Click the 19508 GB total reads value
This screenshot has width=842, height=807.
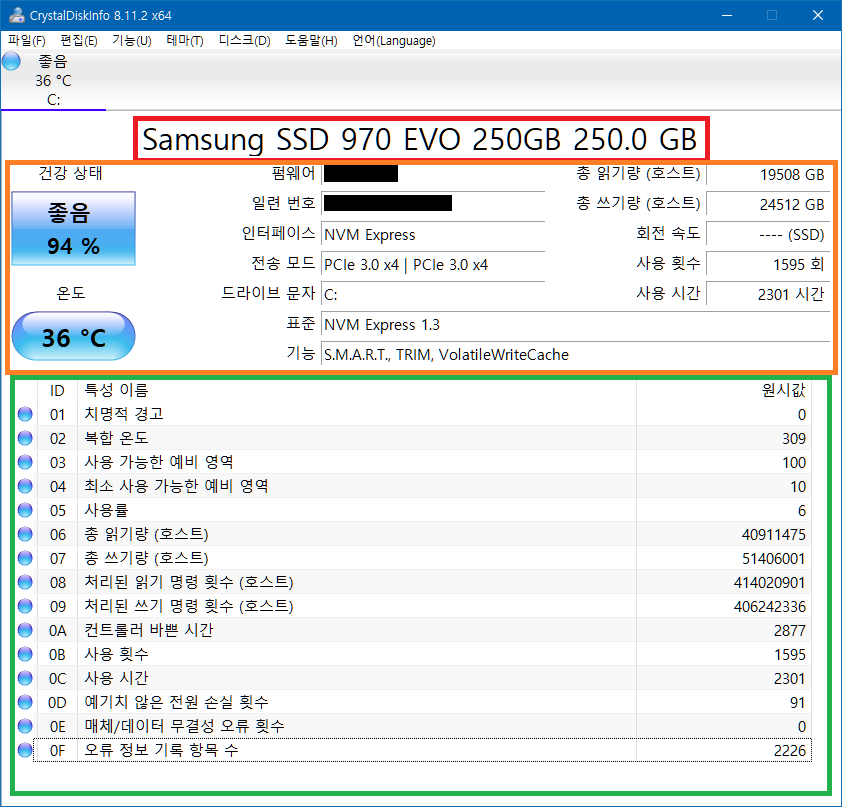coord(768,175)
